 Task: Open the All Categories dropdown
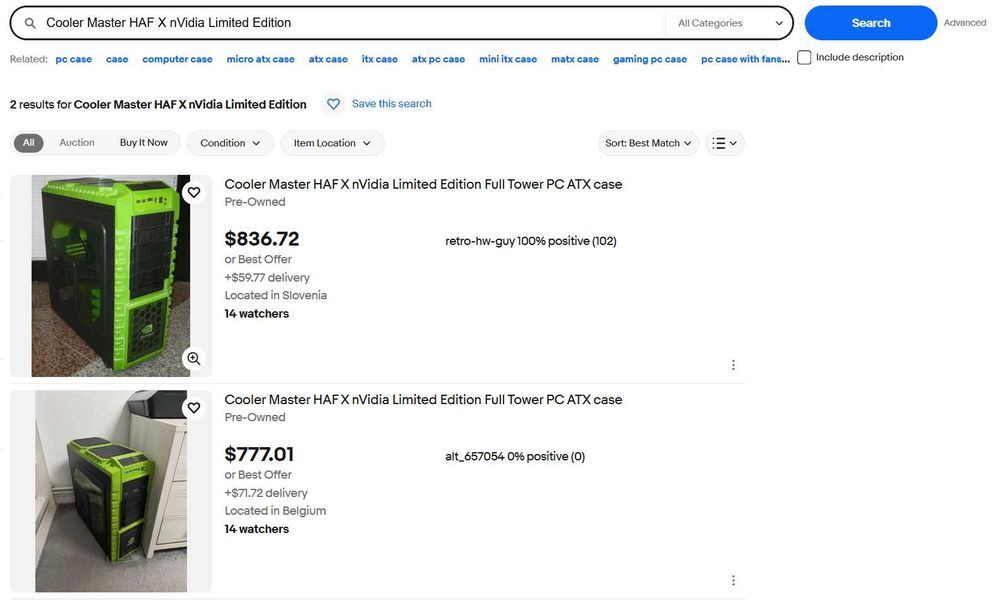[730, 23]
